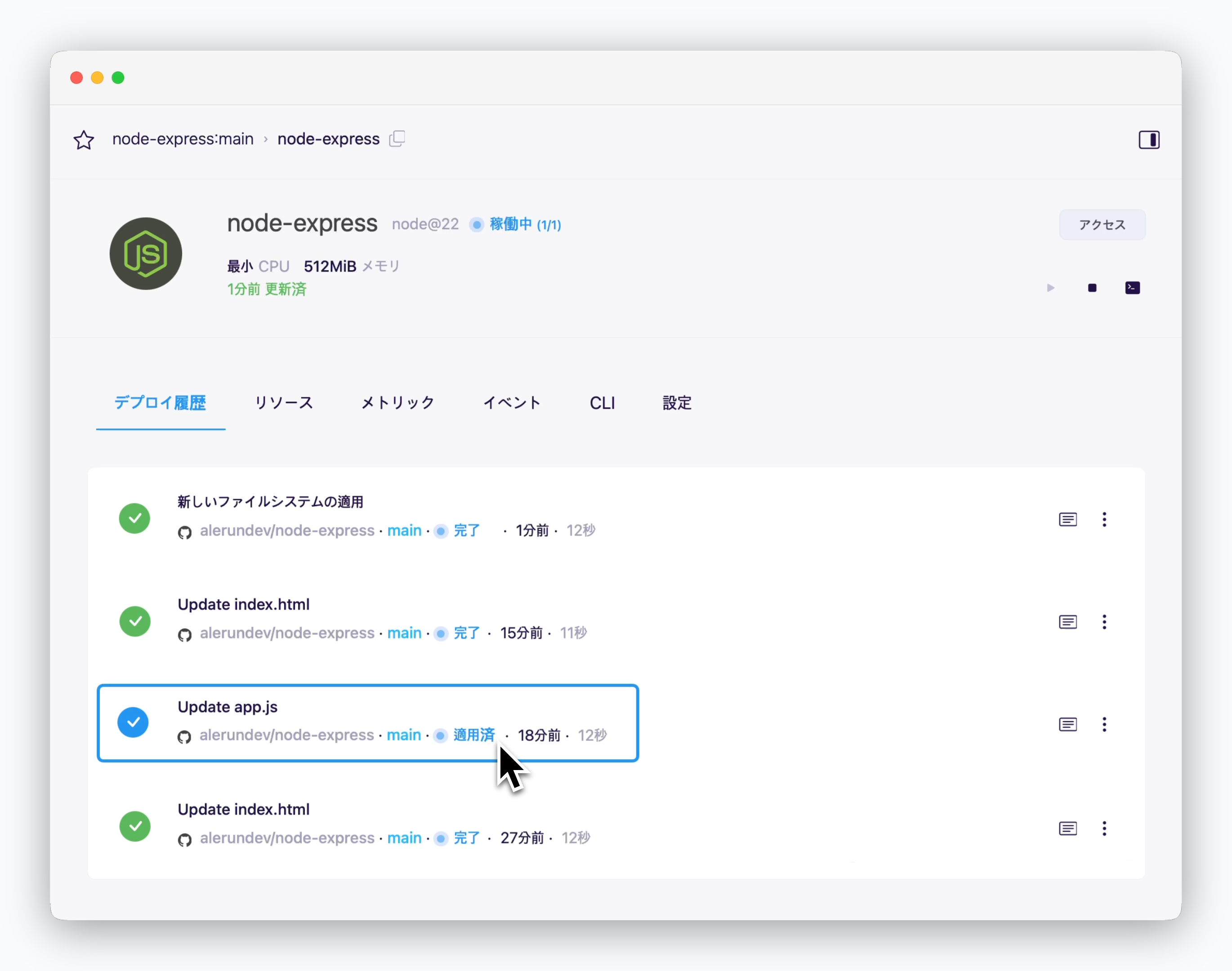The height and width of the screenshot is (971, 1232).
Task: Click the node-express service heading
Action: (x=302, y=223)
